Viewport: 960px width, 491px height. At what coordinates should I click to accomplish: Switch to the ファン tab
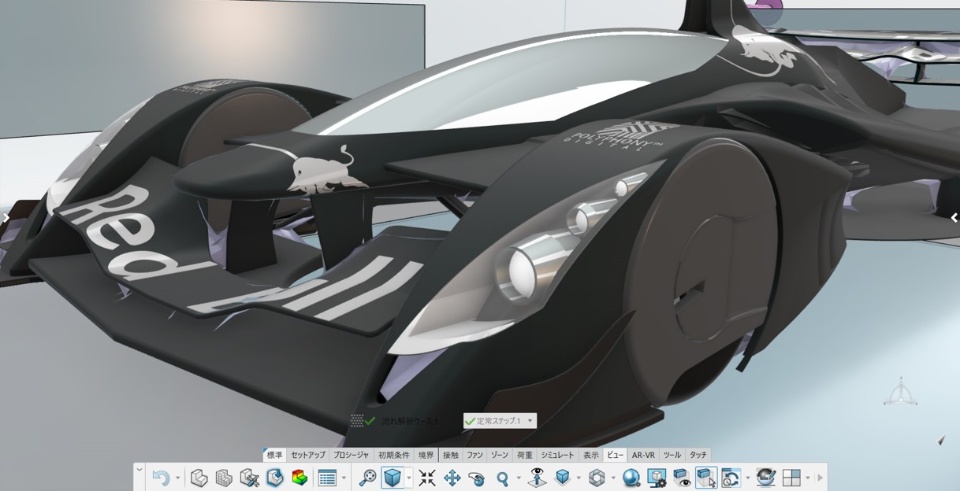click(475, 455)
